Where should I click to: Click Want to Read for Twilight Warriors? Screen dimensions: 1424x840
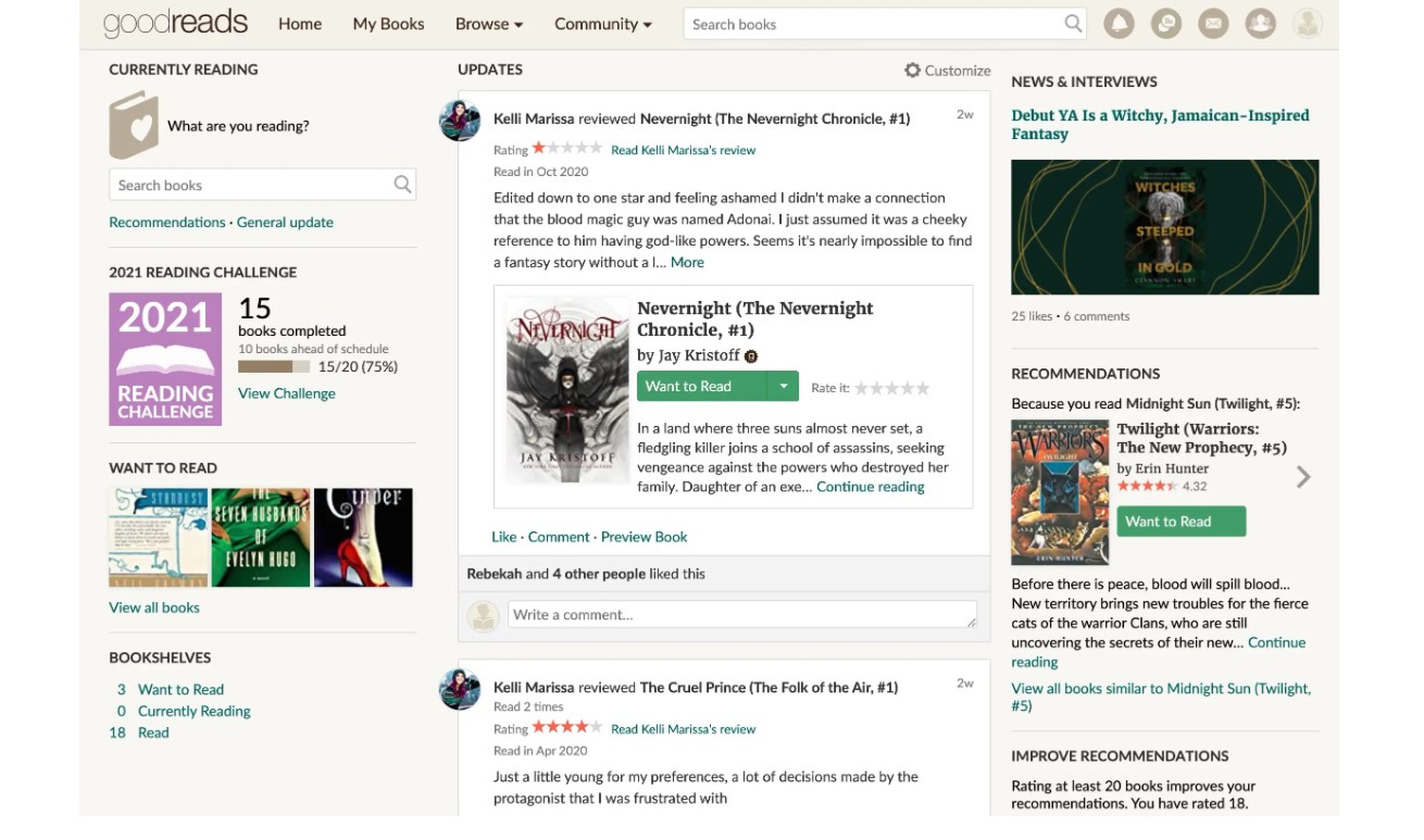click(x=1181, y=521)
